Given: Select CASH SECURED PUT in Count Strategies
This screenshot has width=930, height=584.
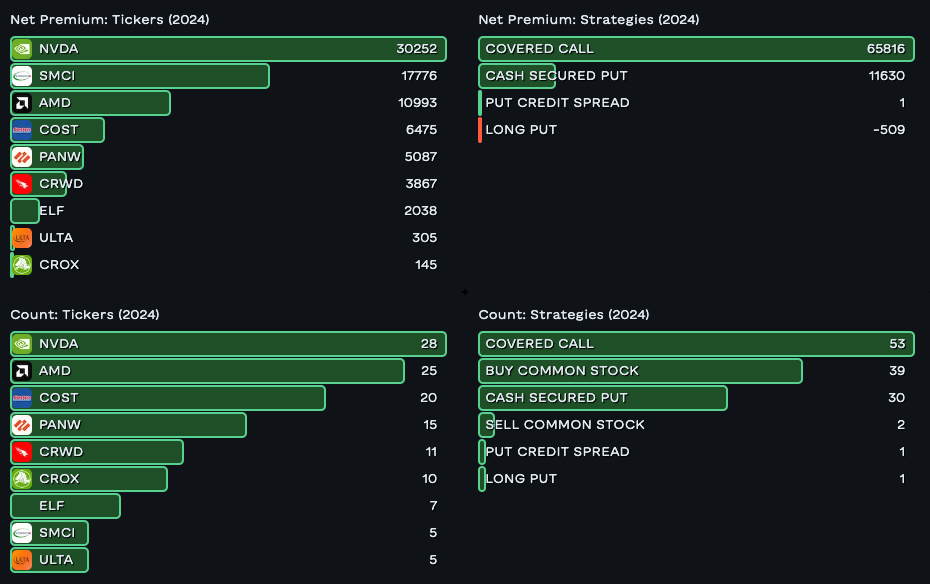Looking at the screenshot, I should pos(603,398).
